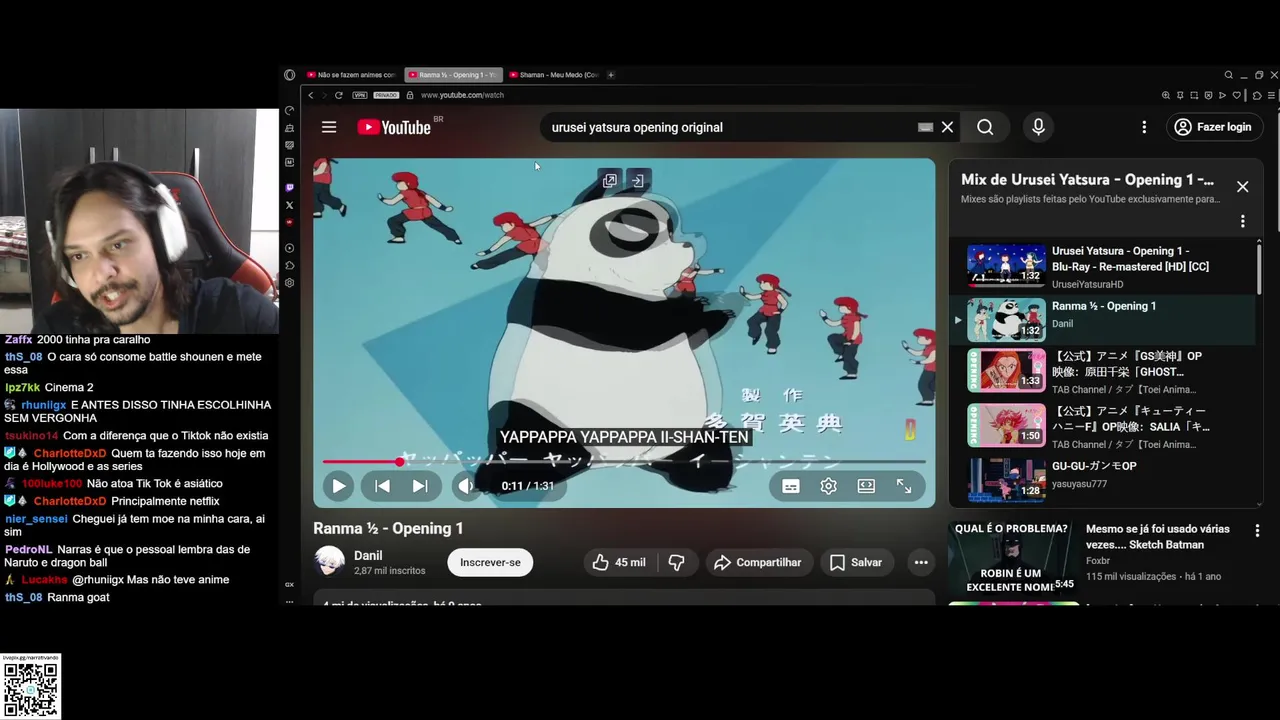Open the Opera main menu logo
Screen dimensions: 1280x720
289,75
